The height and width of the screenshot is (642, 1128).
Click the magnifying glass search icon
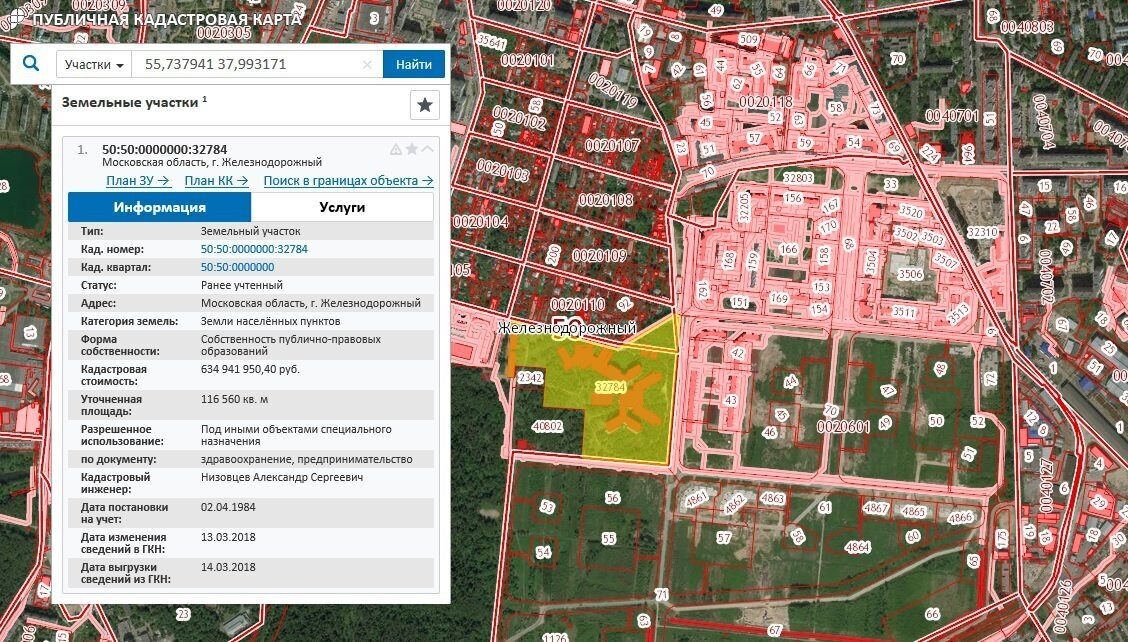click(31, 63)
